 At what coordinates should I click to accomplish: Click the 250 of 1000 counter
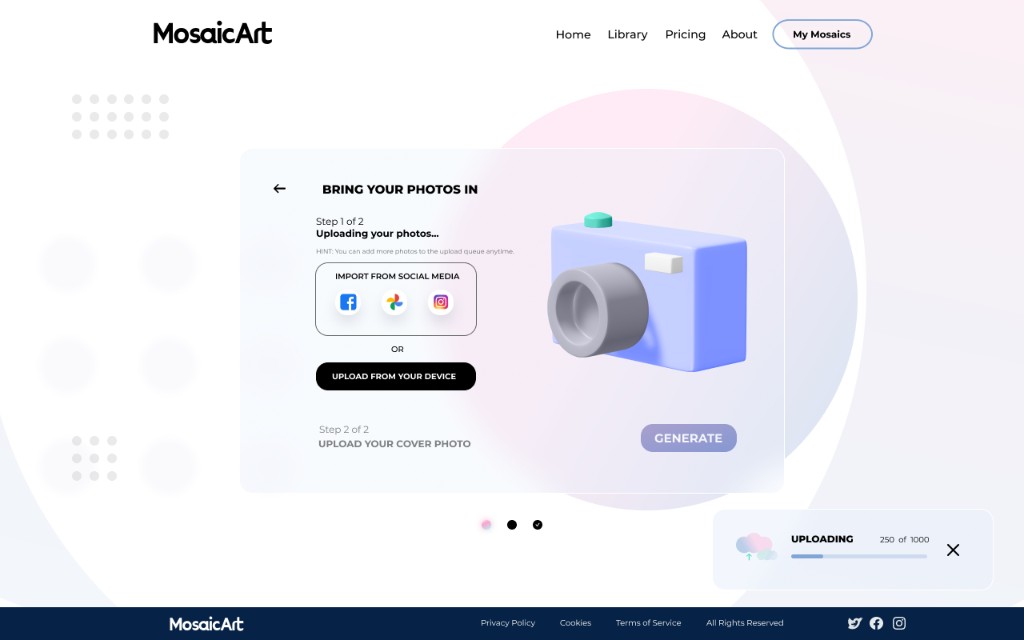click(x=904, y=539)
